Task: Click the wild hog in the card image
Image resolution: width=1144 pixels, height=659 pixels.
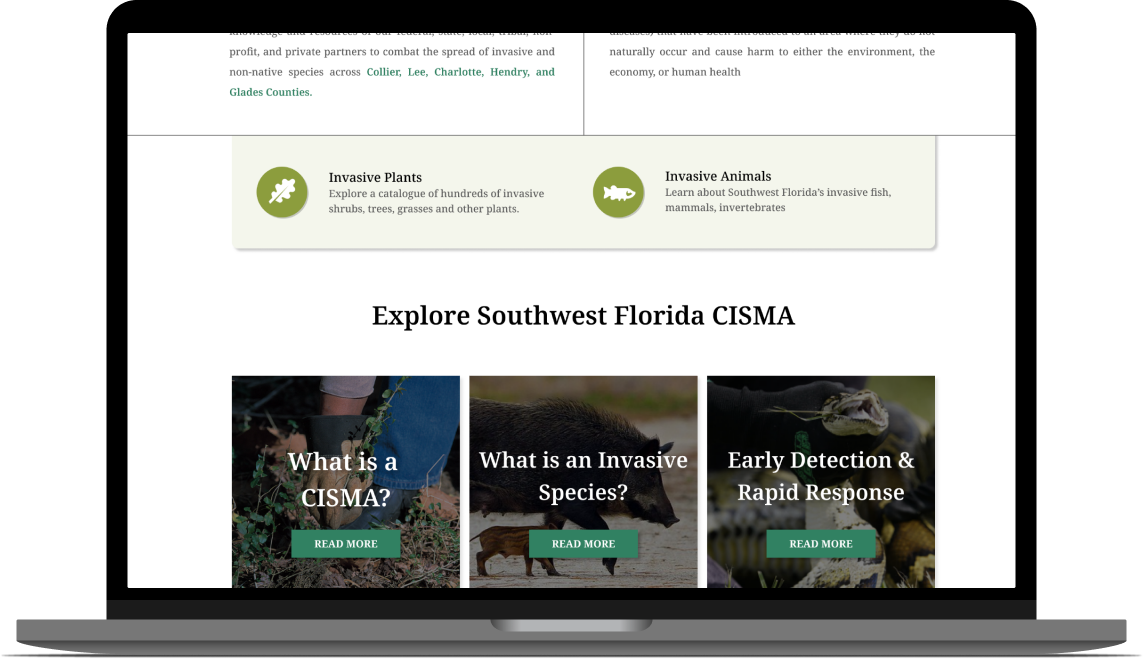Action: point(600,420)
